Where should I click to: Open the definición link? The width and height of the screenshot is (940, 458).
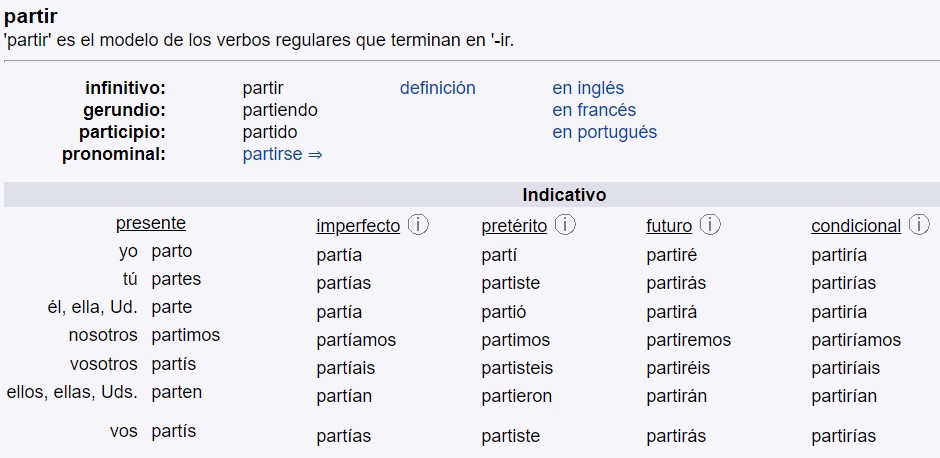437,88
